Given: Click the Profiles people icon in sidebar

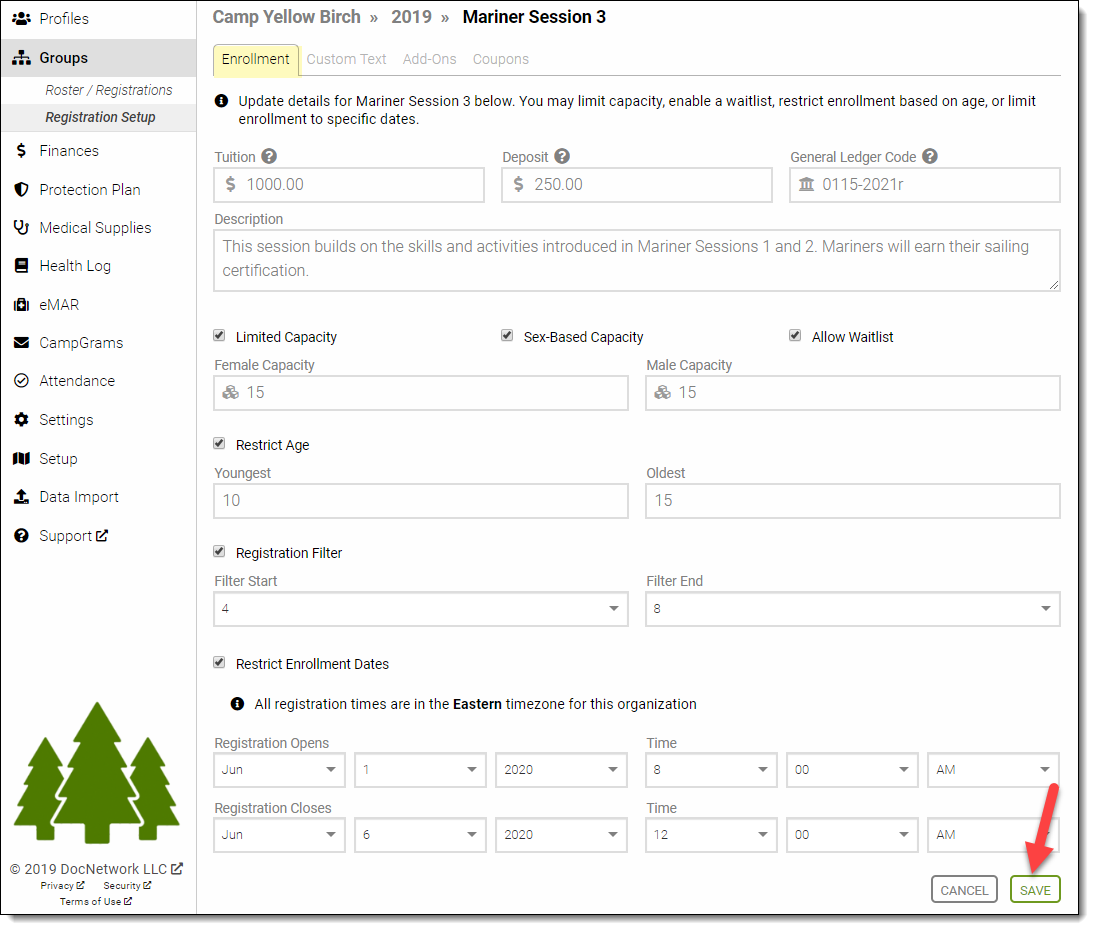Looking at the screenshot, I should 21,19.
